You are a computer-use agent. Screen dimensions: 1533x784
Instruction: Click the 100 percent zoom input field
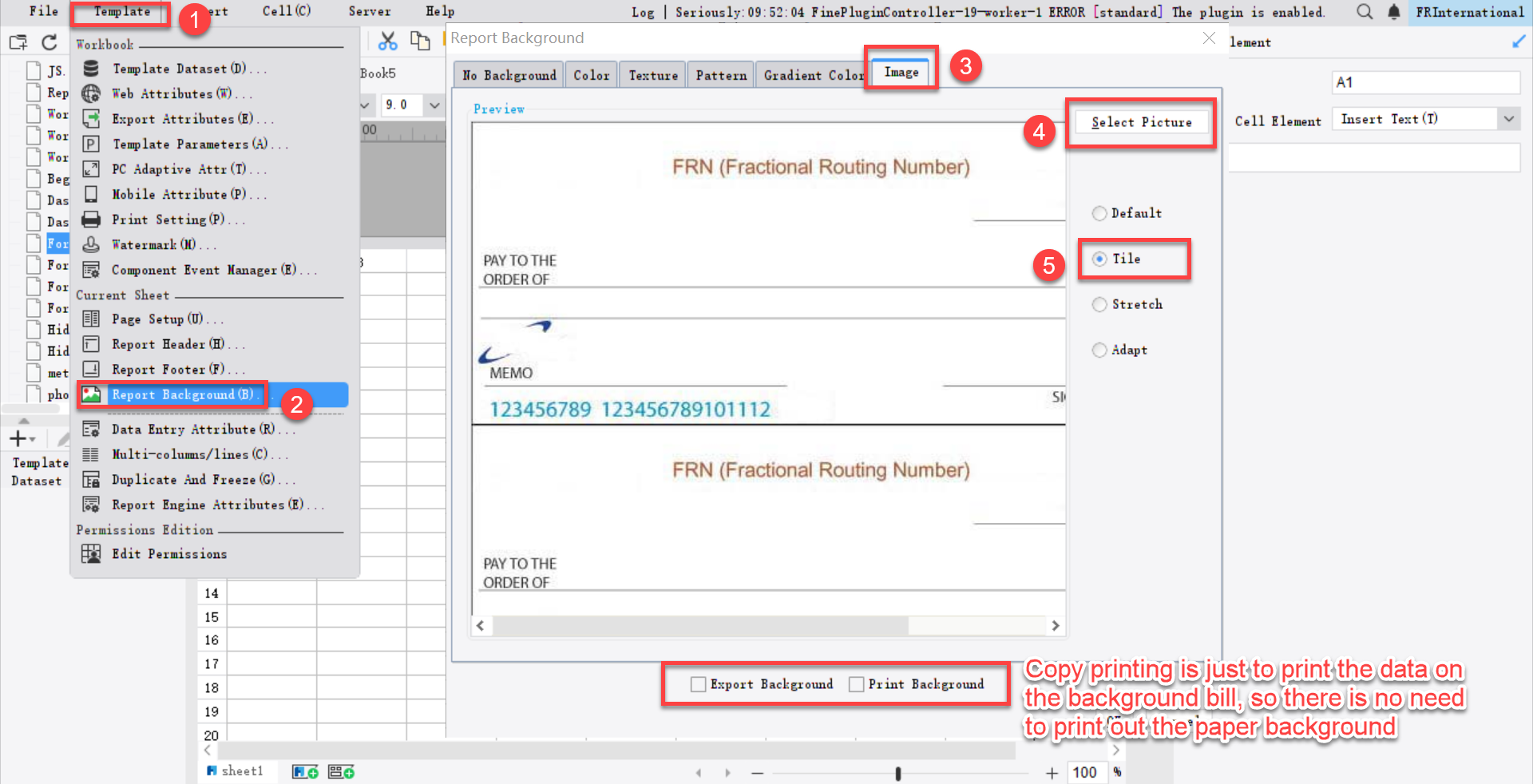coord(1086,772)
